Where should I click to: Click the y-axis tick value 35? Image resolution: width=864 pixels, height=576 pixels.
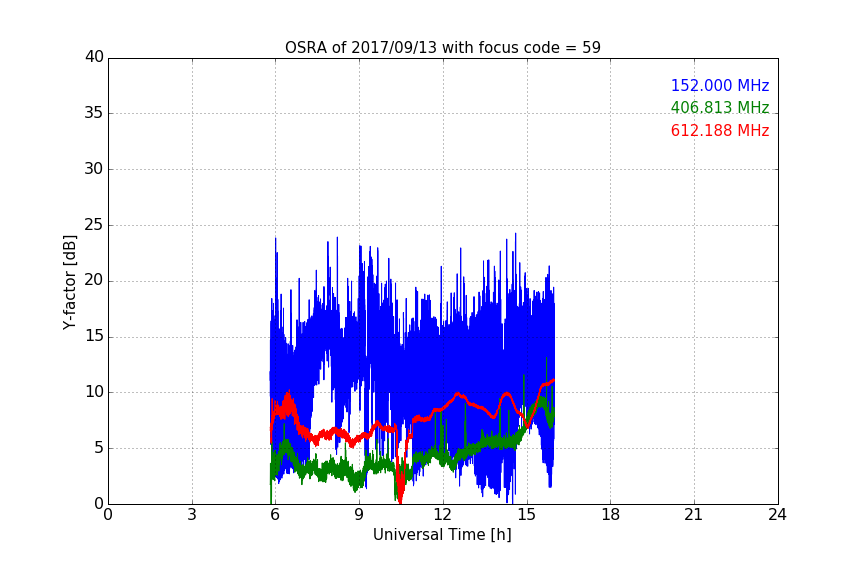coord(94,113)
